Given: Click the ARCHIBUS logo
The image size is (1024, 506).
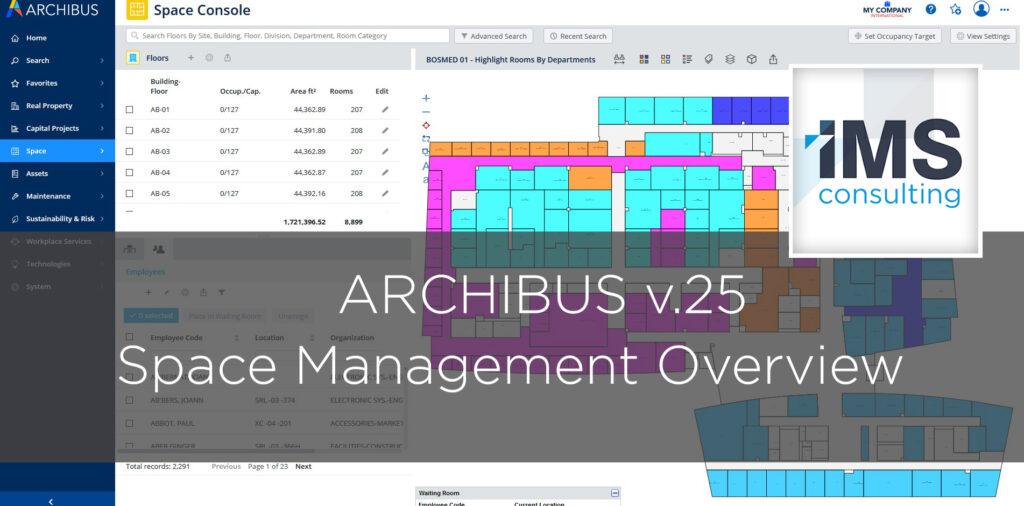Looking at the screenshot, I should pyautogui.click(x=52, y=9).
